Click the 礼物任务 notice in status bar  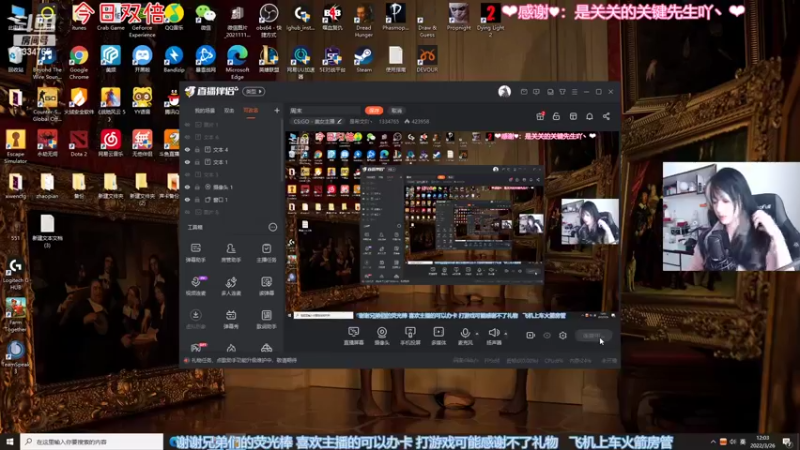click(243, 360)
